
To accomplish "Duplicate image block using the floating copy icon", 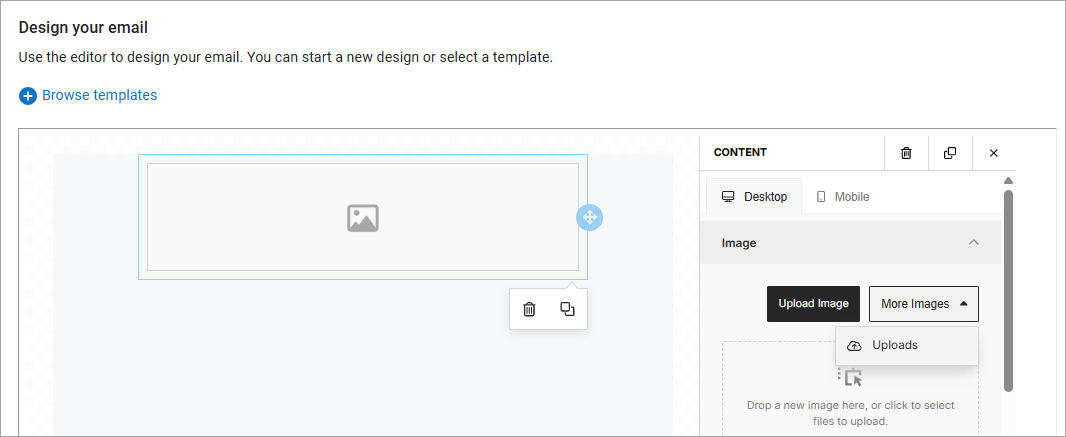I will tap(567, 309).
